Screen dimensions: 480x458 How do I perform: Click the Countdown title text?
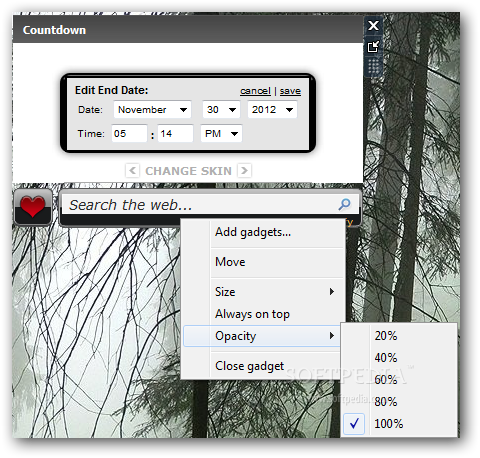click(54, 30)
